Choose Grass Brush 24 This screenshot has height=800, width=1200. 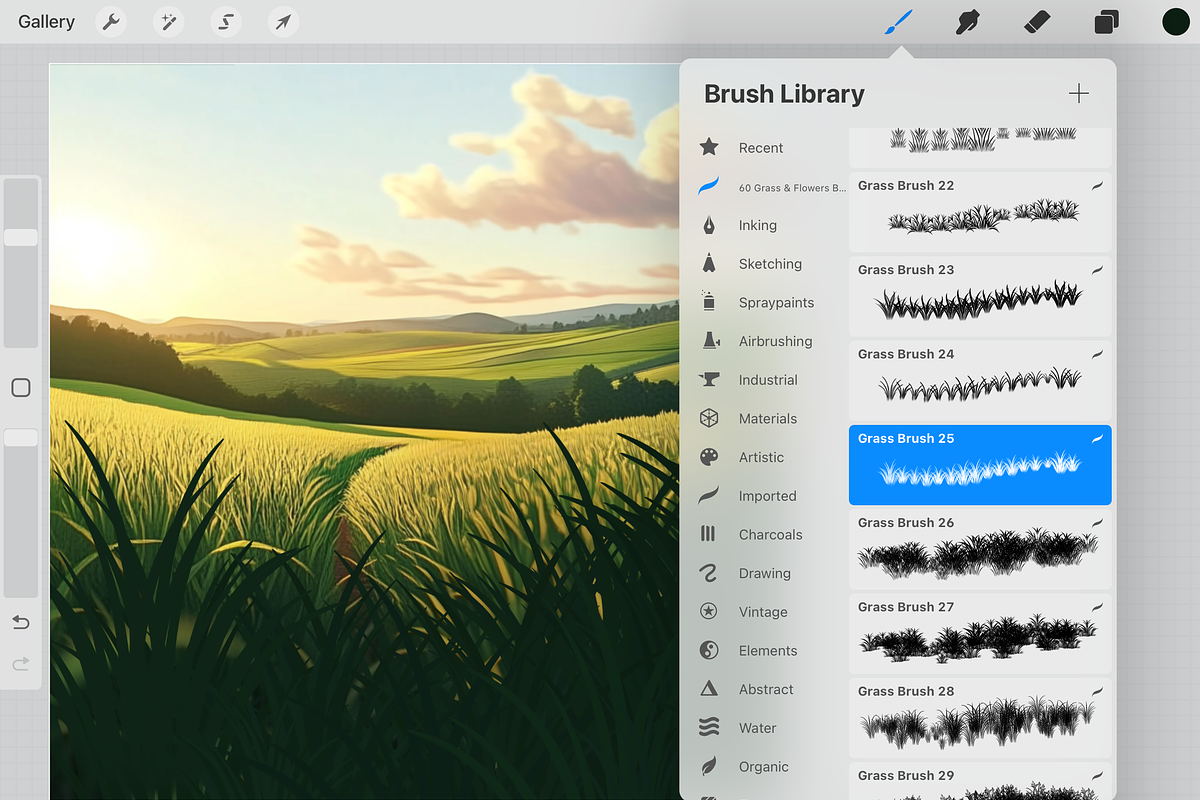click(980, 380)
